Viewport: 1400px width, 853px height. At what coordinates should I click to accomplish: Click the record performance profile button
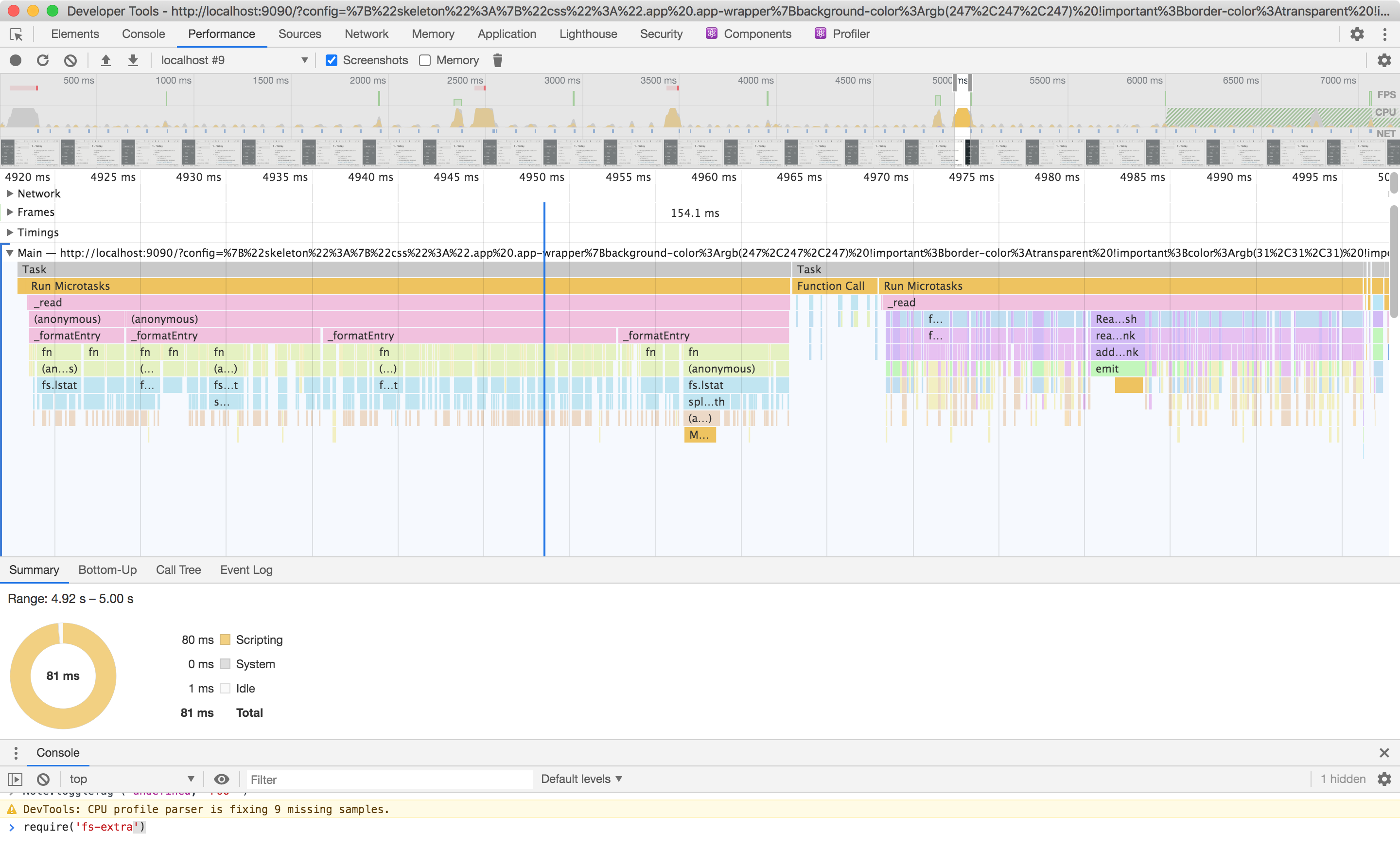tap(16, 60)
